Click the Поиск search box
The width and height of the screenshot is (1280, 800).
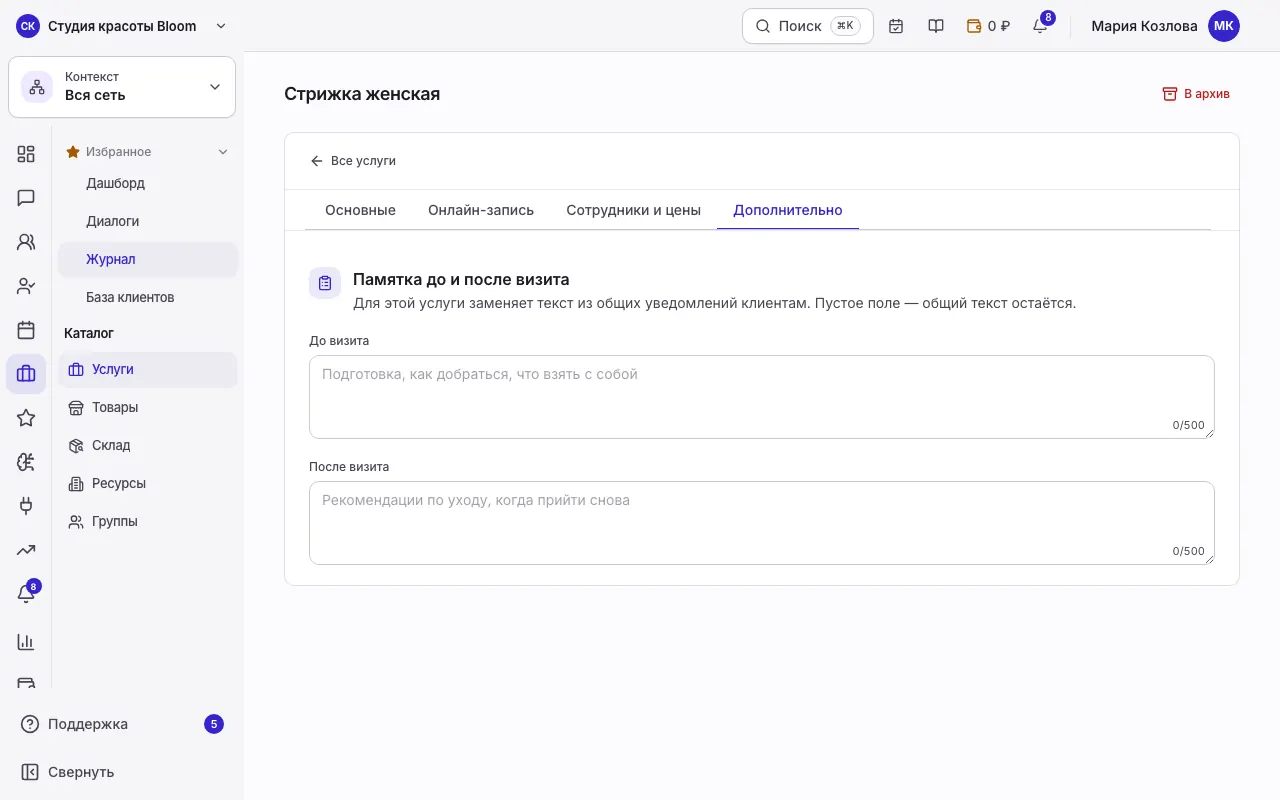(808, 26)
